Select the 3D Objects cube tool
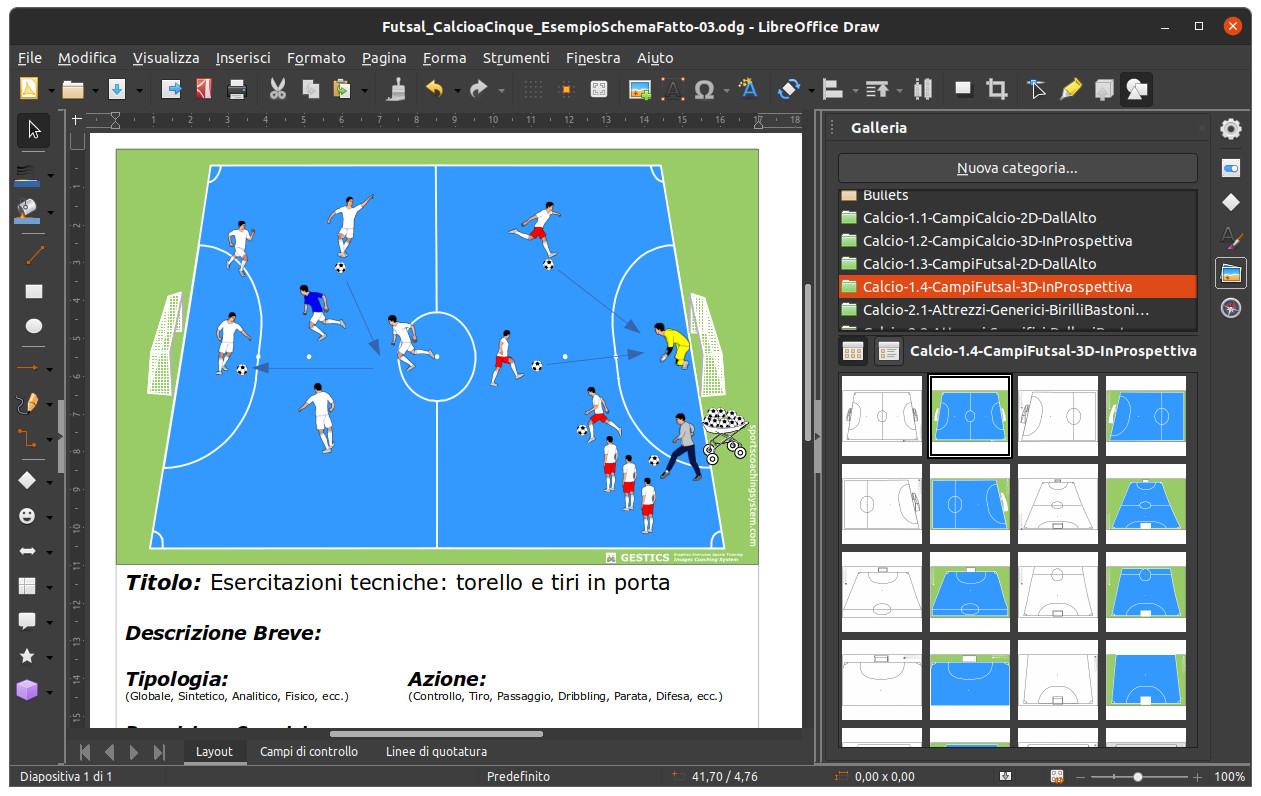The image size is (1261, 796). coord(29,690)
